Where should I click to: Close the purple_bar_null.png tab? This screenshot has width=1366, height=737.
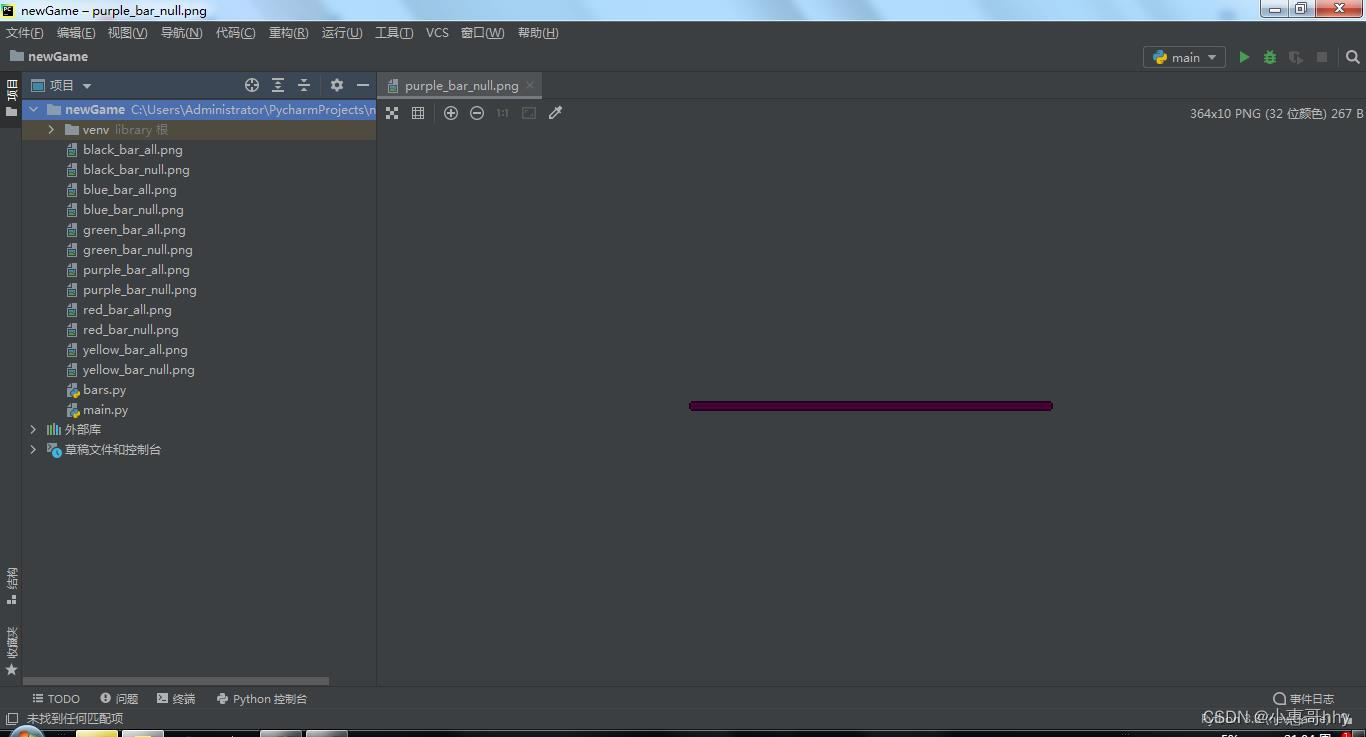(x=530, y=85)
